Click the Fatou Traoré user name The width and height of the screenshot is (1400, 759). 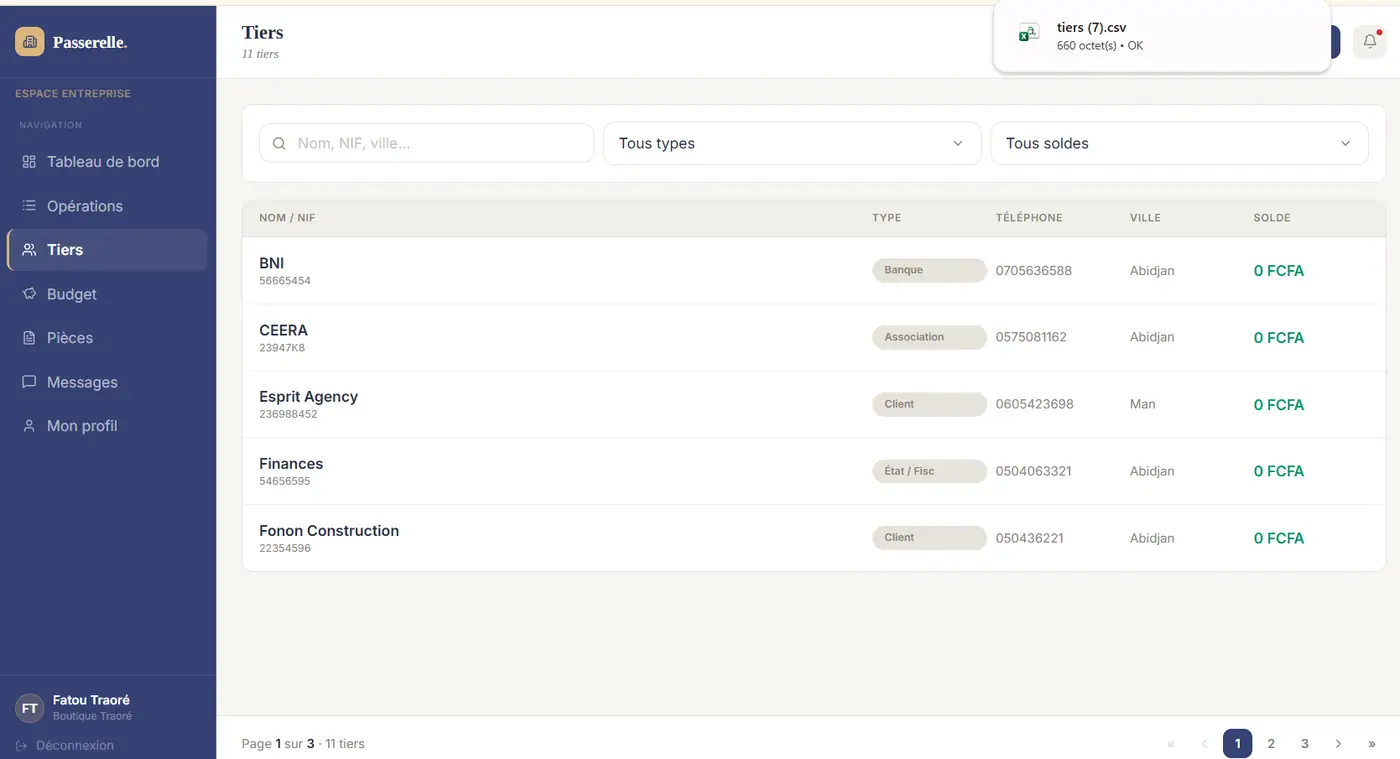(x=91, y=700)
